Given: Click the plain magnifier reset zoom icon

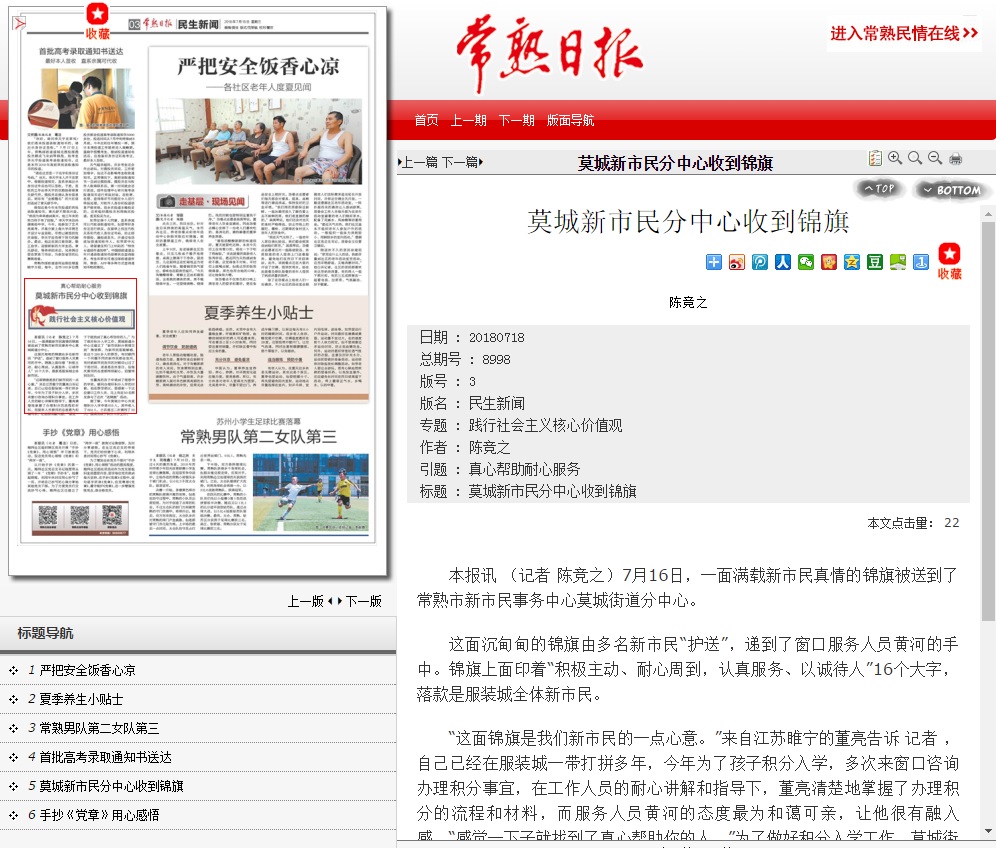Looking at the screenshot, I should tap(915, 158).
